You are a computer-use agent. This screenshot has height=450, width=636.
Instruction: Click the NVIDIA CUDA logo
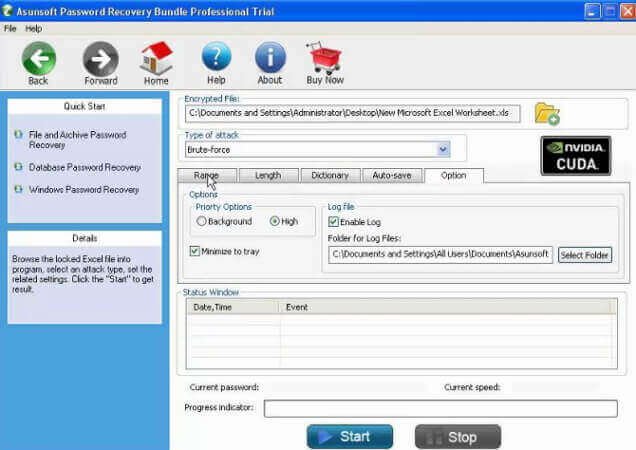(576, 156)
